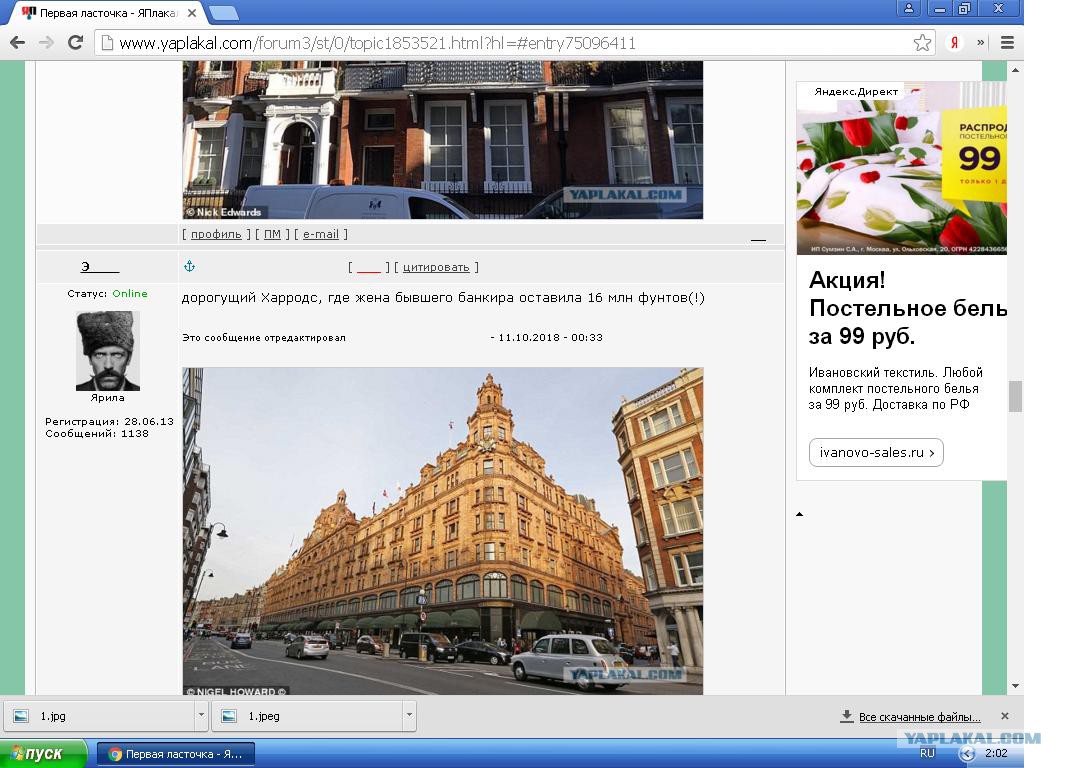
Task: Open the Chrome hamburger menu
Action: point(1008,43)
